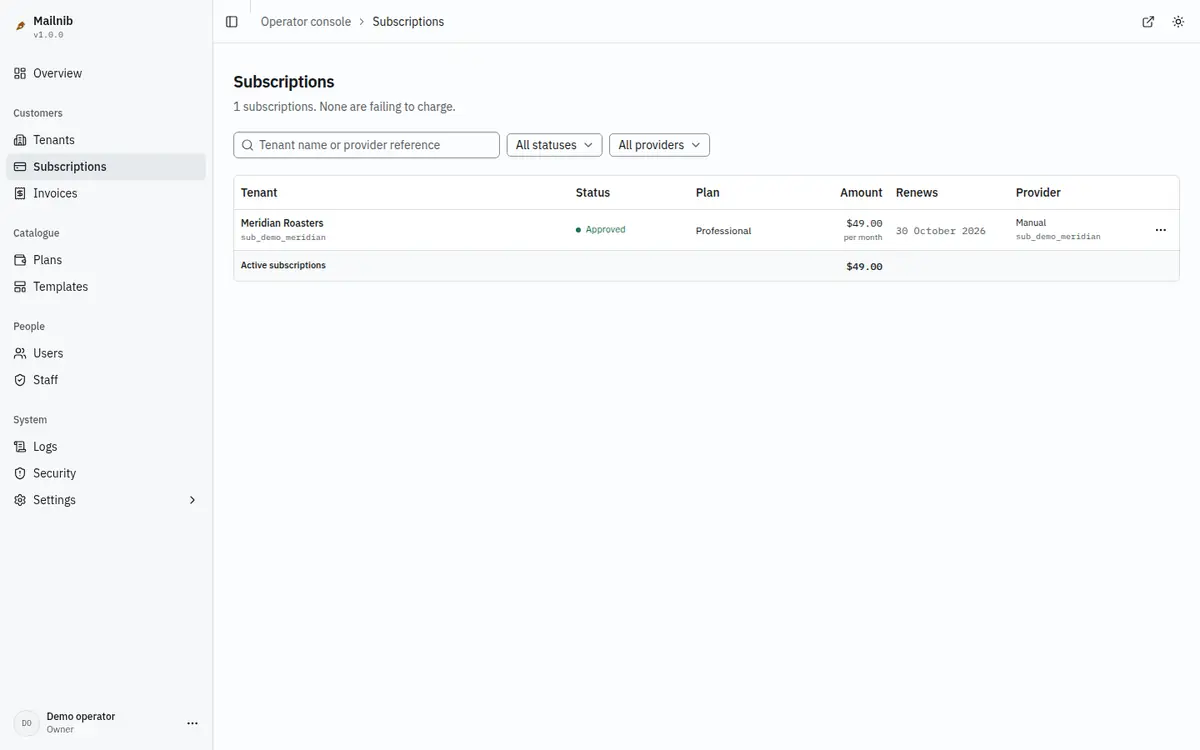
Task: Open Staff in sidebar
Action: [106, 380]
